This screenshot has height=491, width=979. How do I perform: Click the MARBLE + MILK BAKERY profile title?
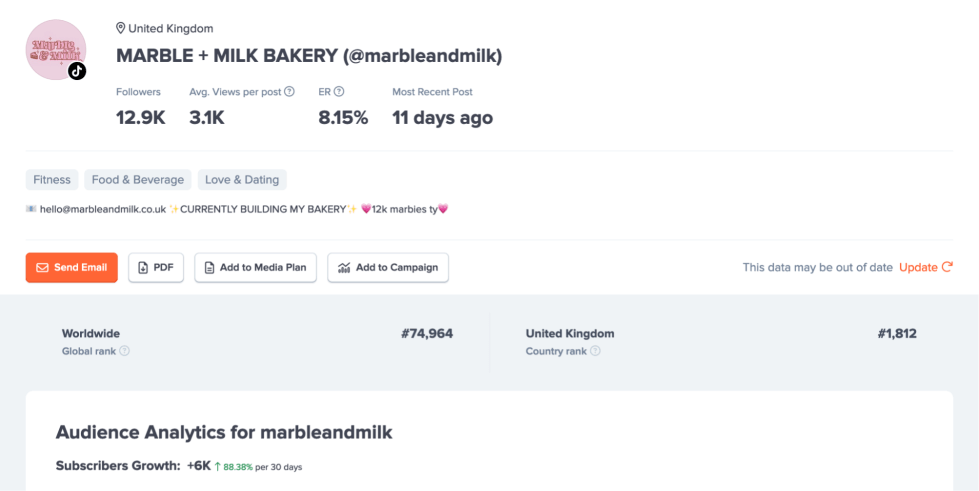309,56
